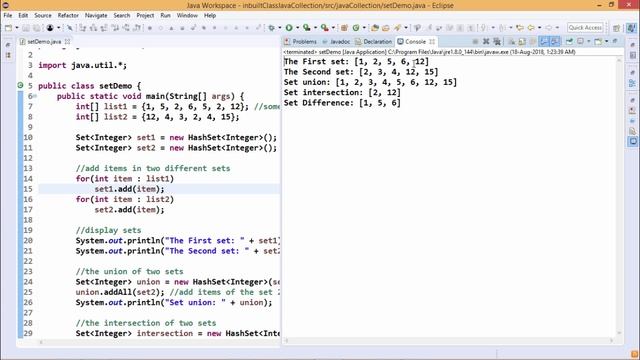Image resolution: width=640 pixels, height=360 pixels.
Task: Open the Project menu
Action: point(145,16)
